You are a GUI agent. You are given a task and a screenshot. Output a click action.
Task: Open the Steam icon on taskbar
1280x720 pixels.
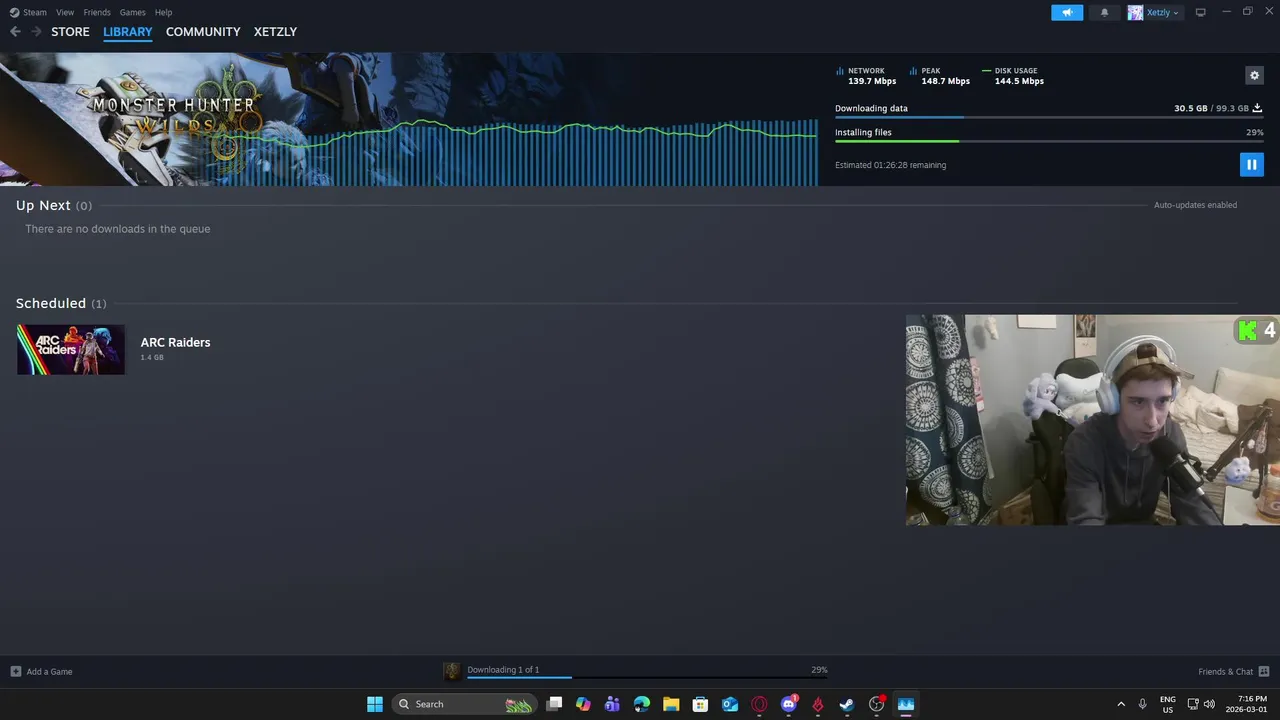(847, 704)
